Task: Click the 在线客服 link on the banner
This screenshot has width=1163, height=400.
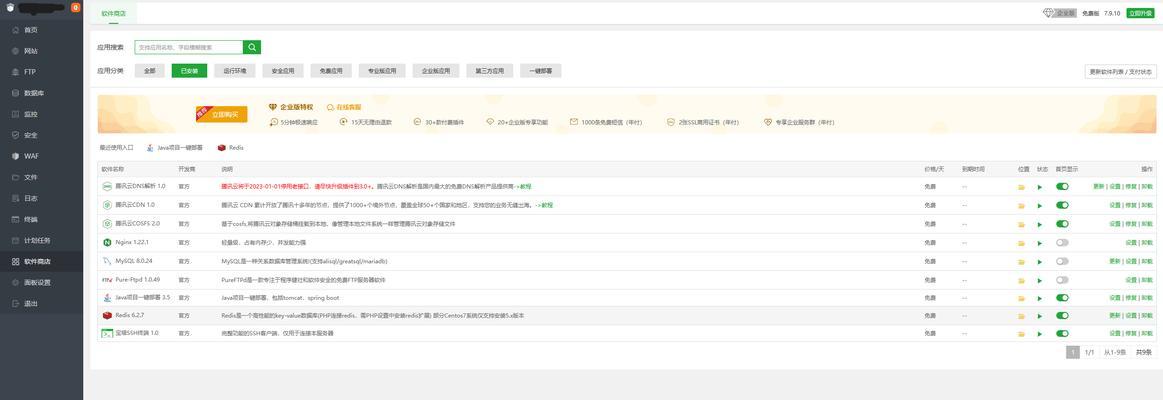Action: pos(343,108)
